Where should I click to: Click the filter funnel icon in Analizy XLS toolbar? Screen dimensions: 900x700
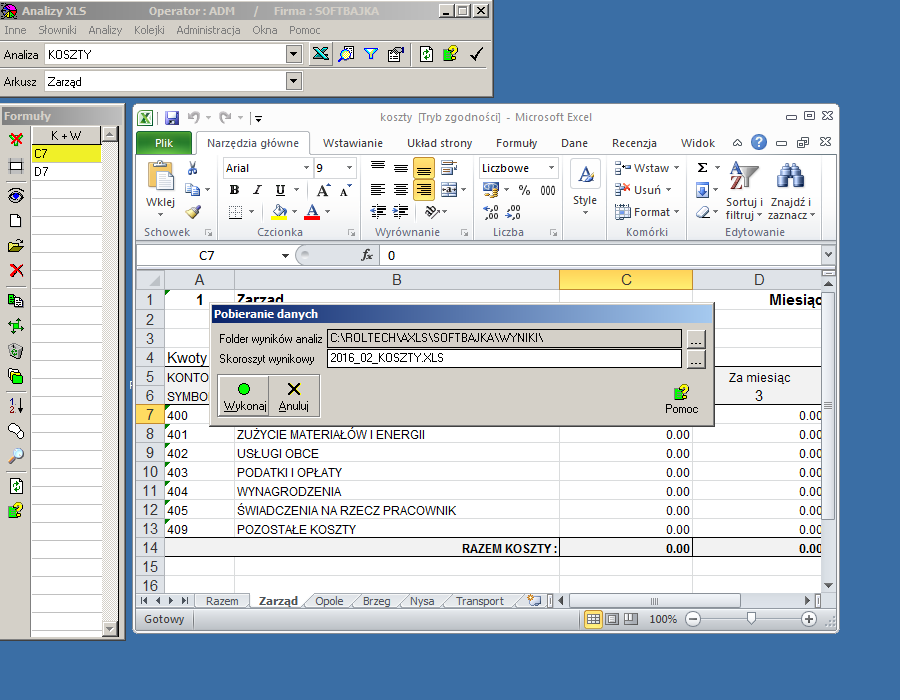tap(371, 55)
